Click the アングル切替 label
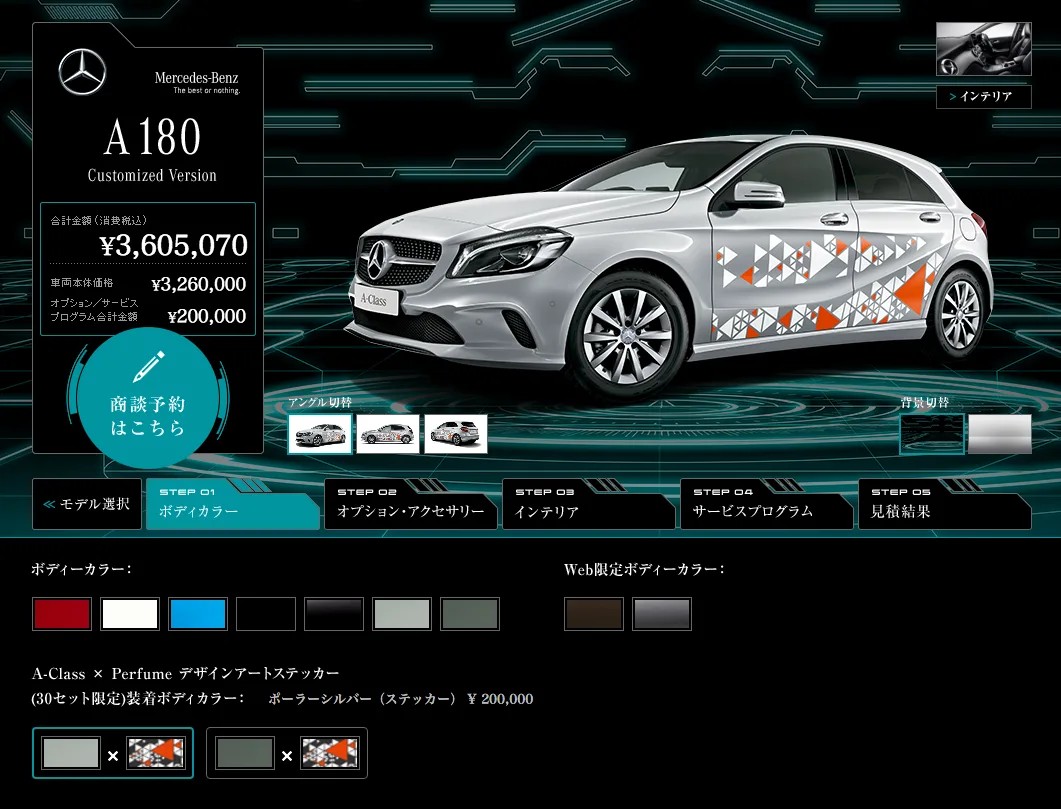Image resolution: width=1061 pixels, height=809 pixels. click(x=320, y=402)
